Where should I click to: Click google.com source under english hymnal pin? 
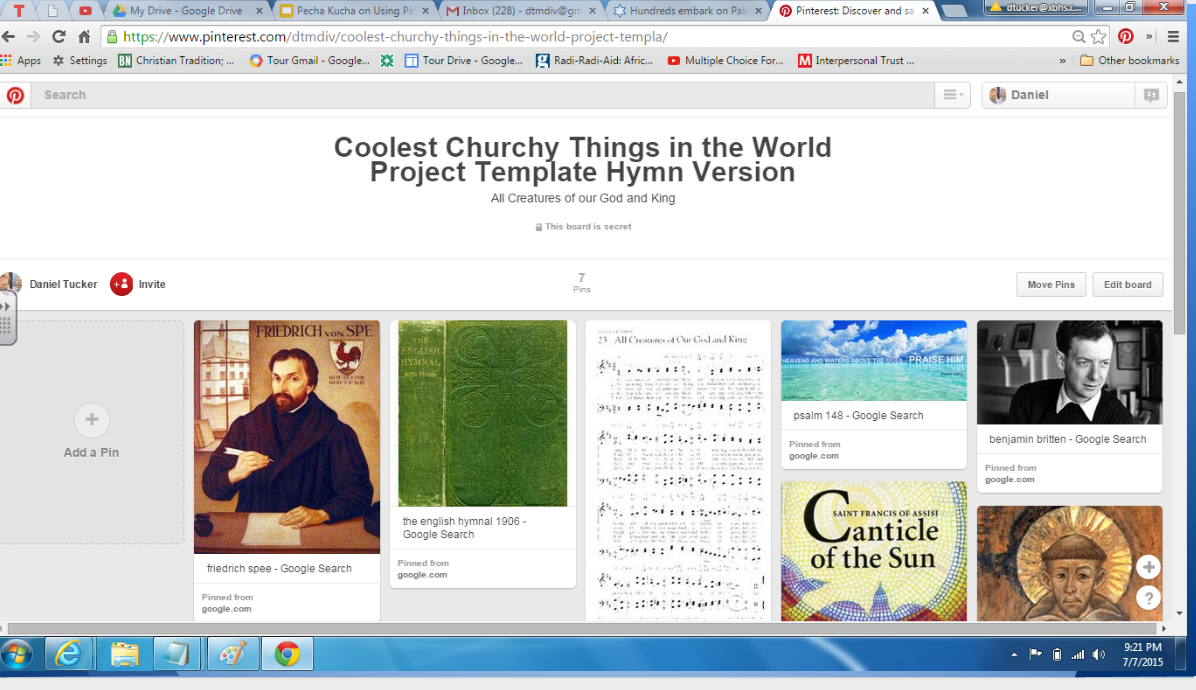(422, 575)
